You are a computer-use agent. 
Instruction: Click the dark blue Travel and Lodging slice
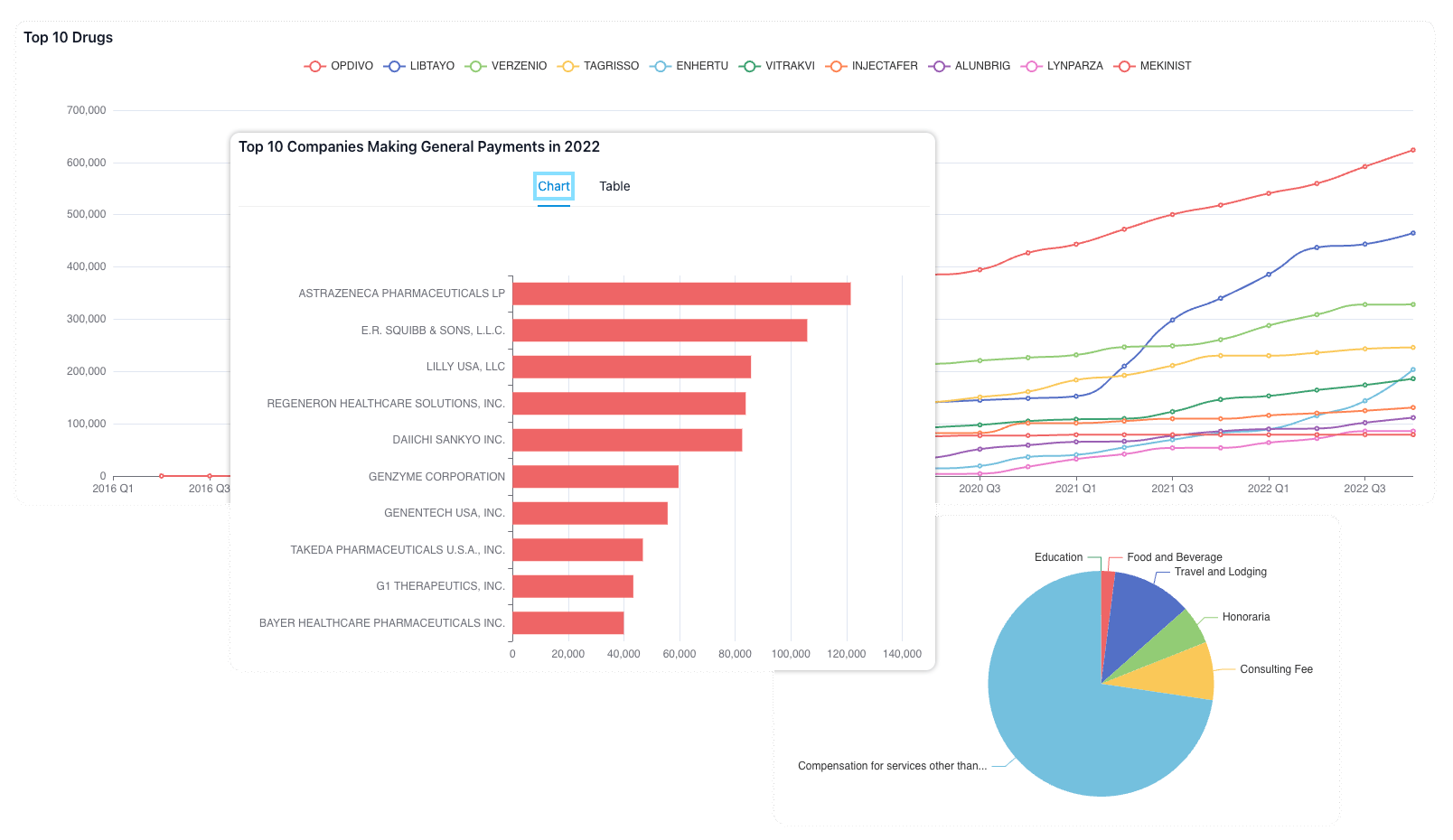[1137, 621]
